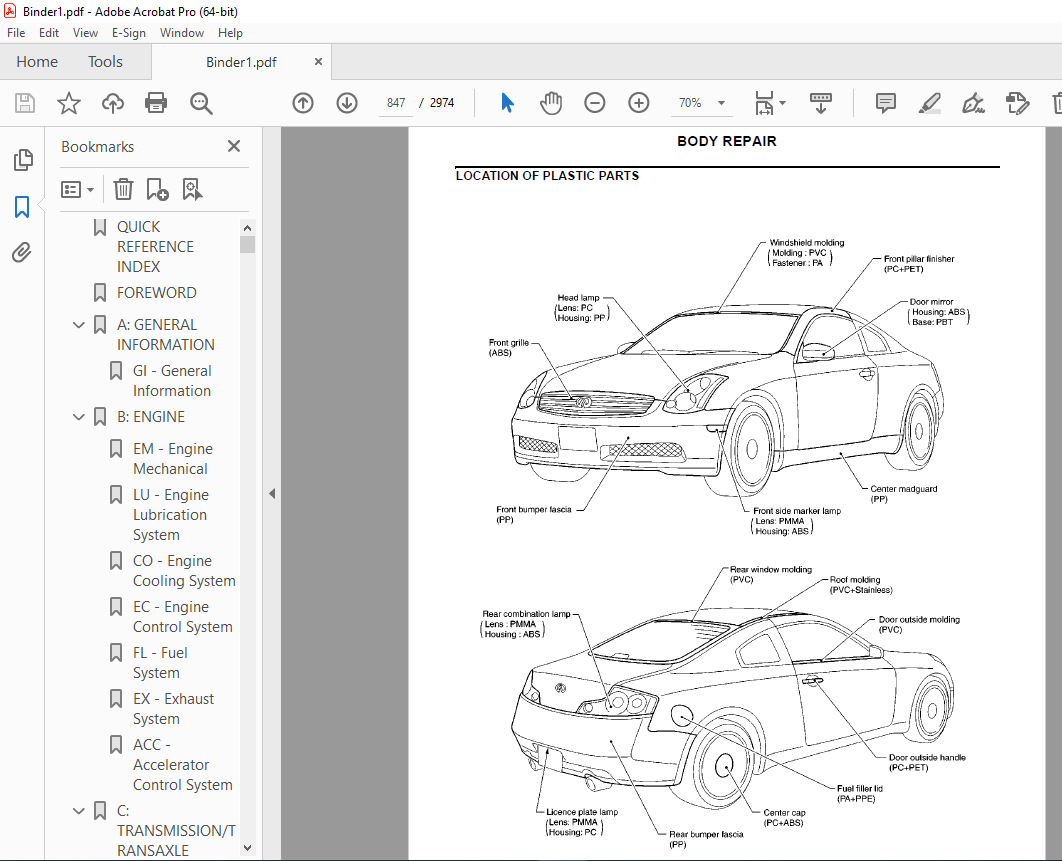Open the E-Sign menu
Image resolution: width=1062 pixels, height=861 pixels.
click(x=129, y=33)
